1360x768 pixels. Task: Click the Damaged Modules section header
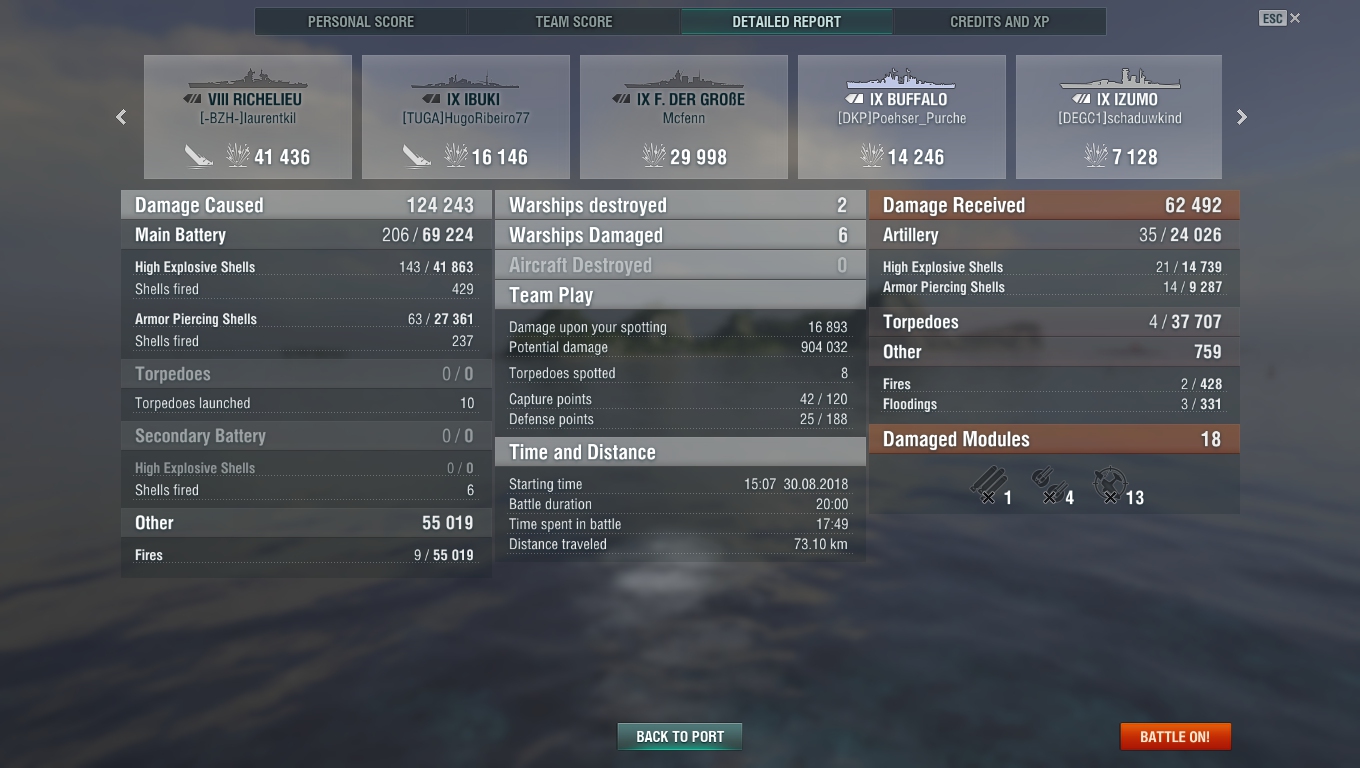tap(1054, 439)
